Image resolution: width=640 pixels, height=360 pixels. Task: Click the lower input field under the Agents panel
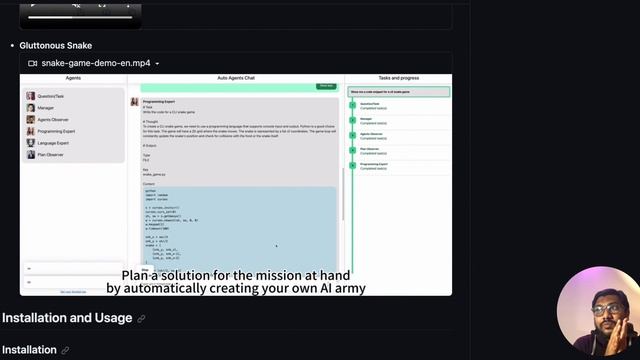[x=73, y=282]
